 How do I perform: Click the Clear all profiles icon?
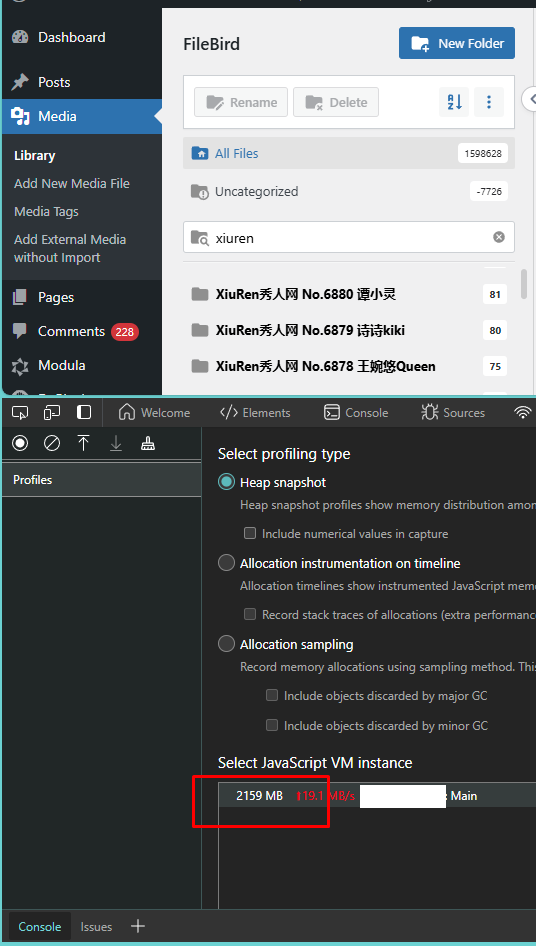coord(52,444)
